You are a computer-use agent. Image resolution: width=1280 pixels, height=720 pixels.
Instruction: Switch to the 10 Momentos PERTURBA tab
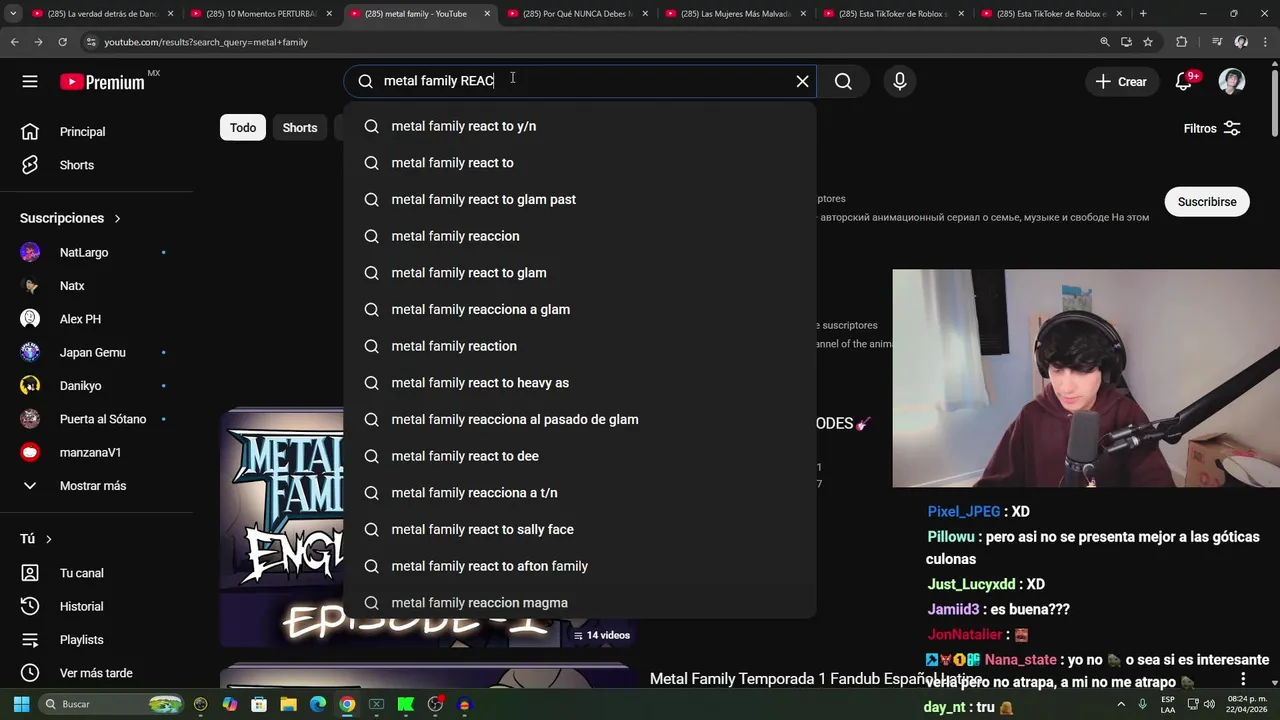262,14
